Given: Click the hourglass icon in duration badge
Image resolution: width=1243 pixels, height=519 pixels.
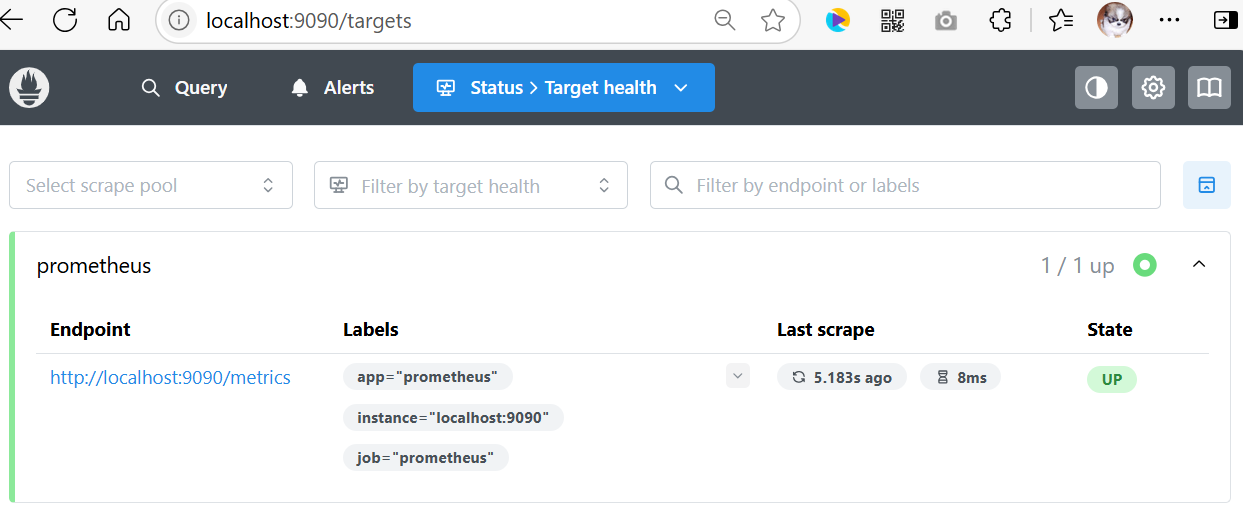Looking at the screenshot, I should 943,377.
